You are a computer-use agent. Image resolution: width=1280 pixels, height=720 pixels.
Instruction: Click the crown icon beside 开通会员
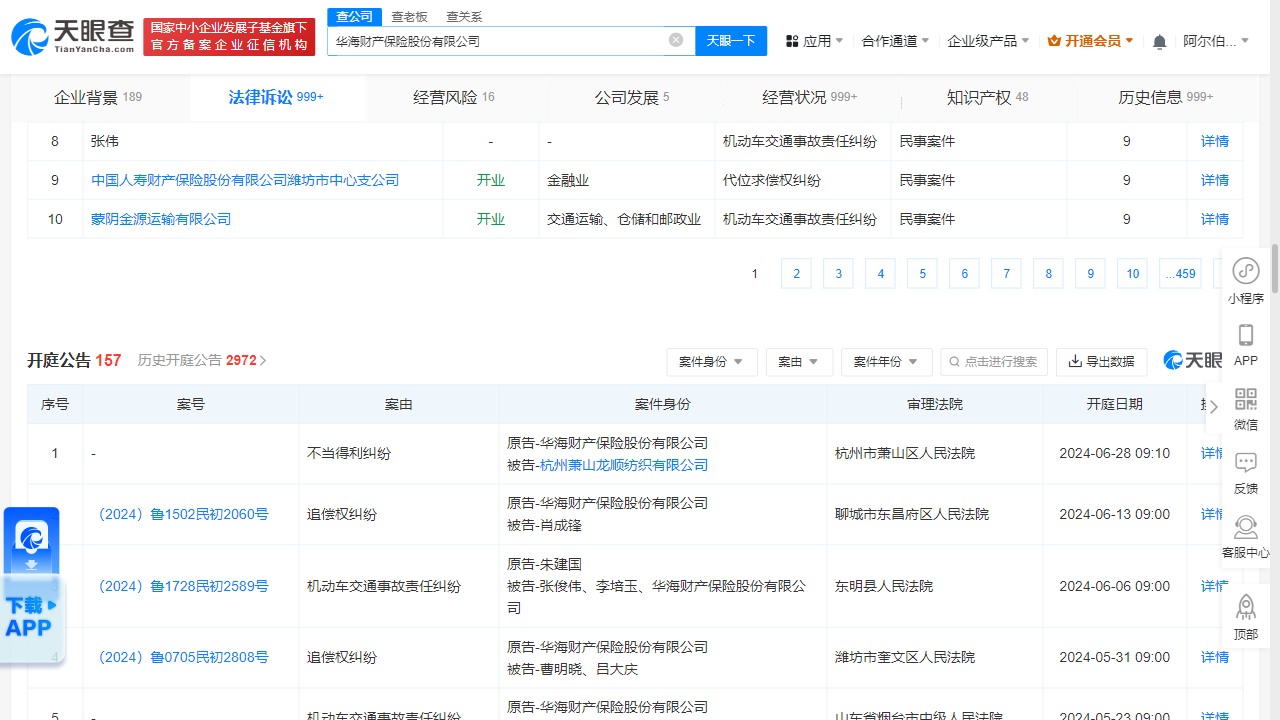(x=1054, y=41)
